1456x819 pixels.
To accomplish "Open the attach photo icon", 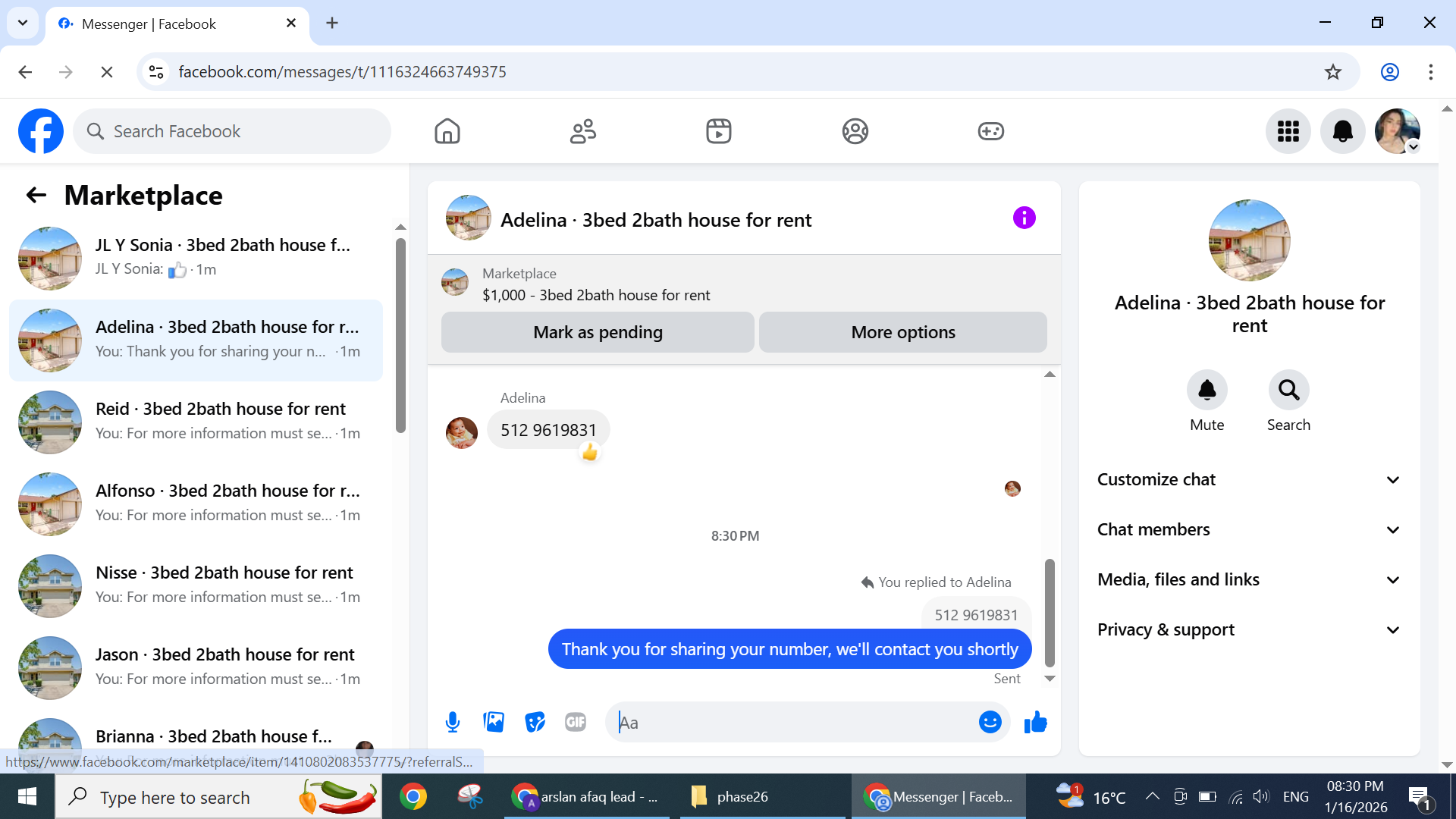I will pyautogui.click(x=494, y=722).
